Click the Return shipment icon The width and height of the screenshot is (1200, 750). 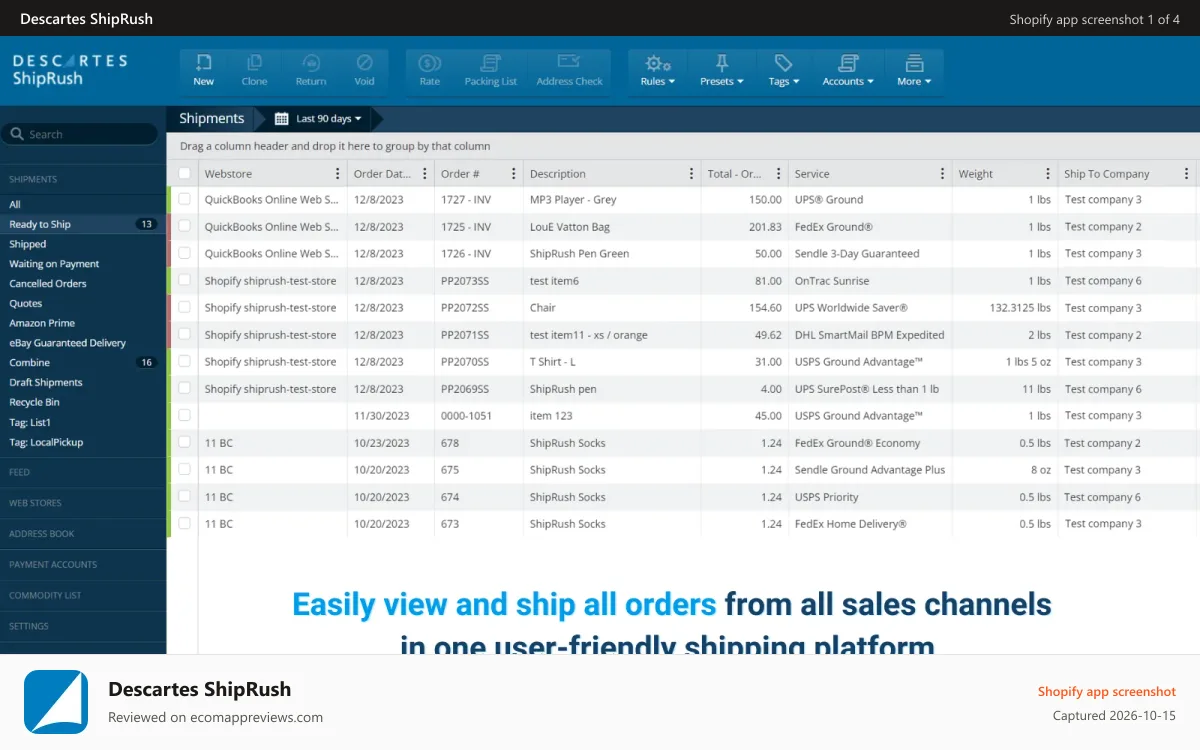[311, 71]
